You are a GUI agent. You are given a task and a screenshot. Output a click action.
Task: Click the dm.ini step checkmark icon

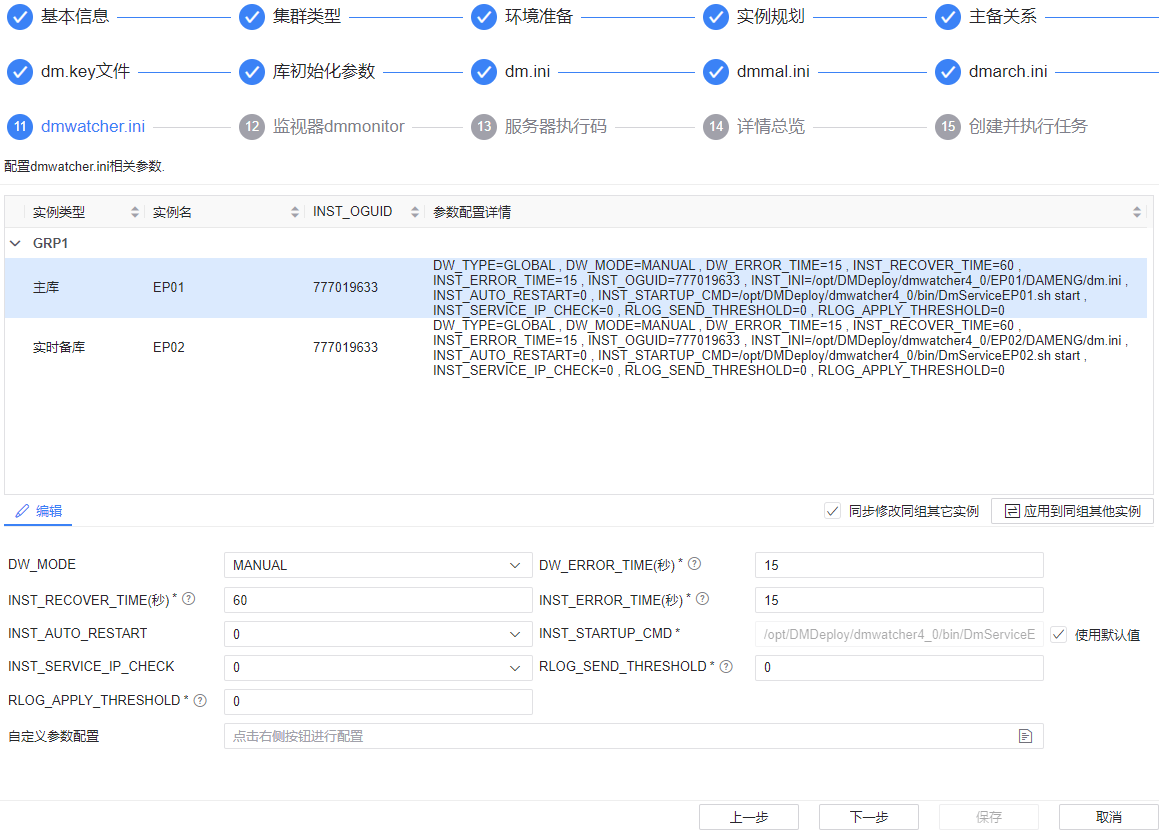click(x=484, y=72)
